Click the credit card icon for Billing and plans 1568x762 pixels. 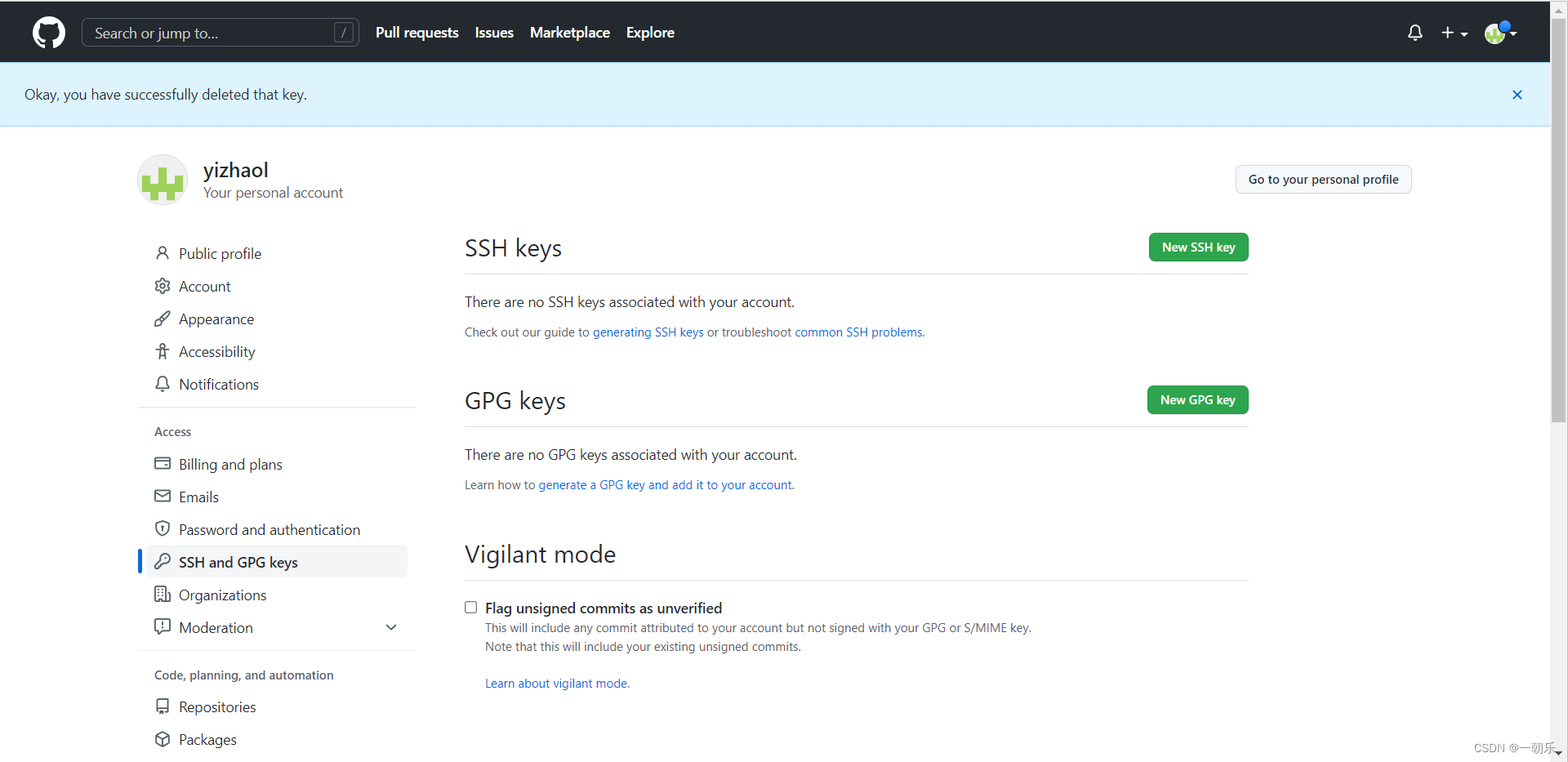point(163,463)
